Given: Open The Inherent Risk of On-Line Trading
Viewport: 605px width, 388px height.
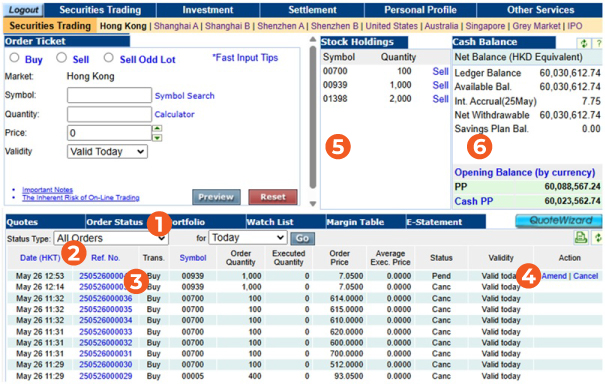Looking at the screenshot, I should pyautogui.click(x=81, y=197).
